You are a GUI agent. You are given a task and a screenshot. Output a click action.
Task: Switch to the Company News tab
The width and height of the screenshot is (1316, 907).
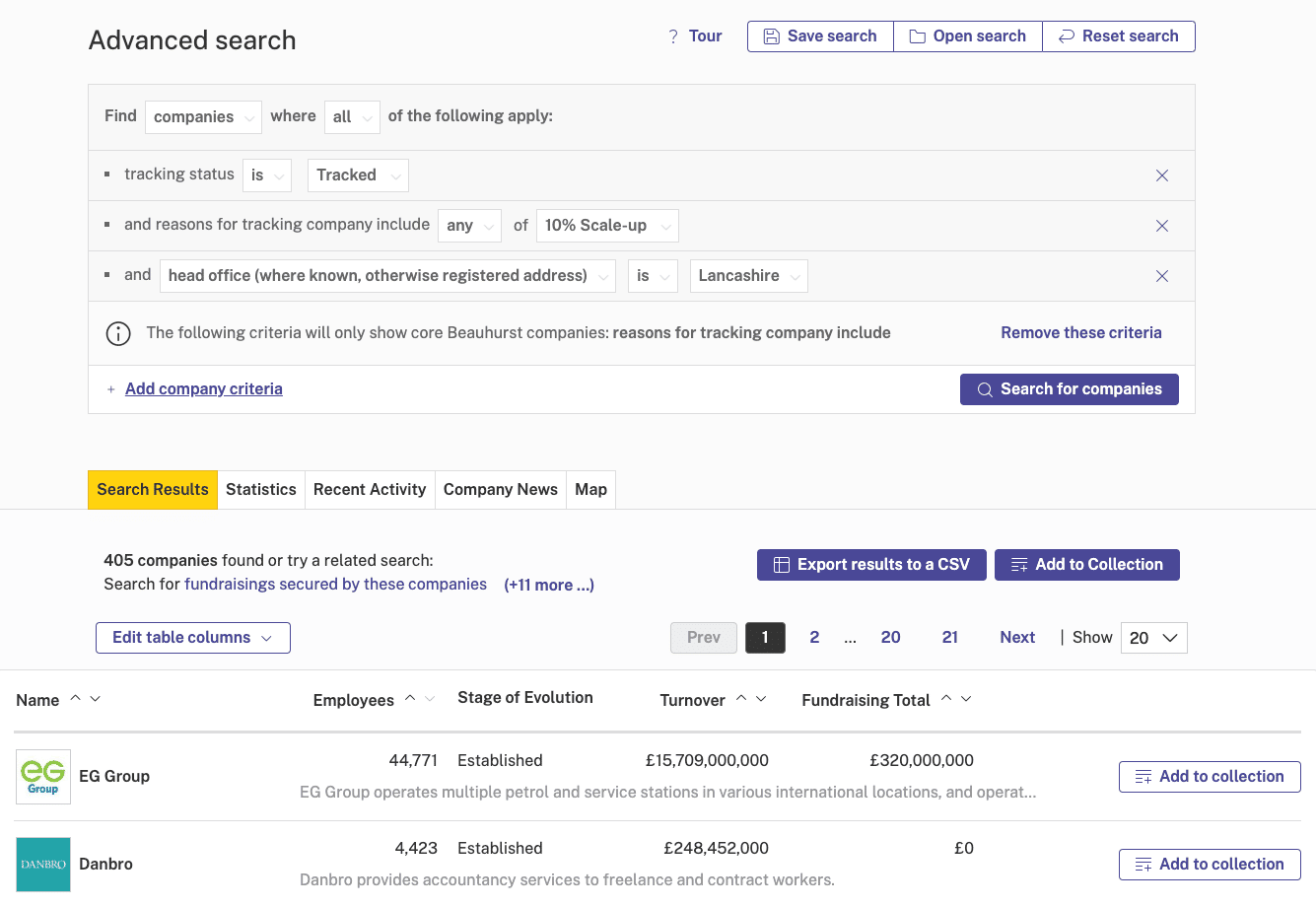coord(501,490)
